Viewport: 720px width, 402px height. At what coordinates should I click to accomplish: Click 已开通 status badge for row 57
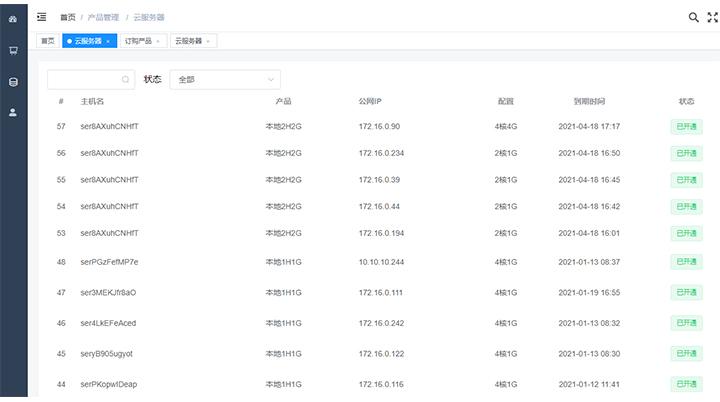coord(686,126)
